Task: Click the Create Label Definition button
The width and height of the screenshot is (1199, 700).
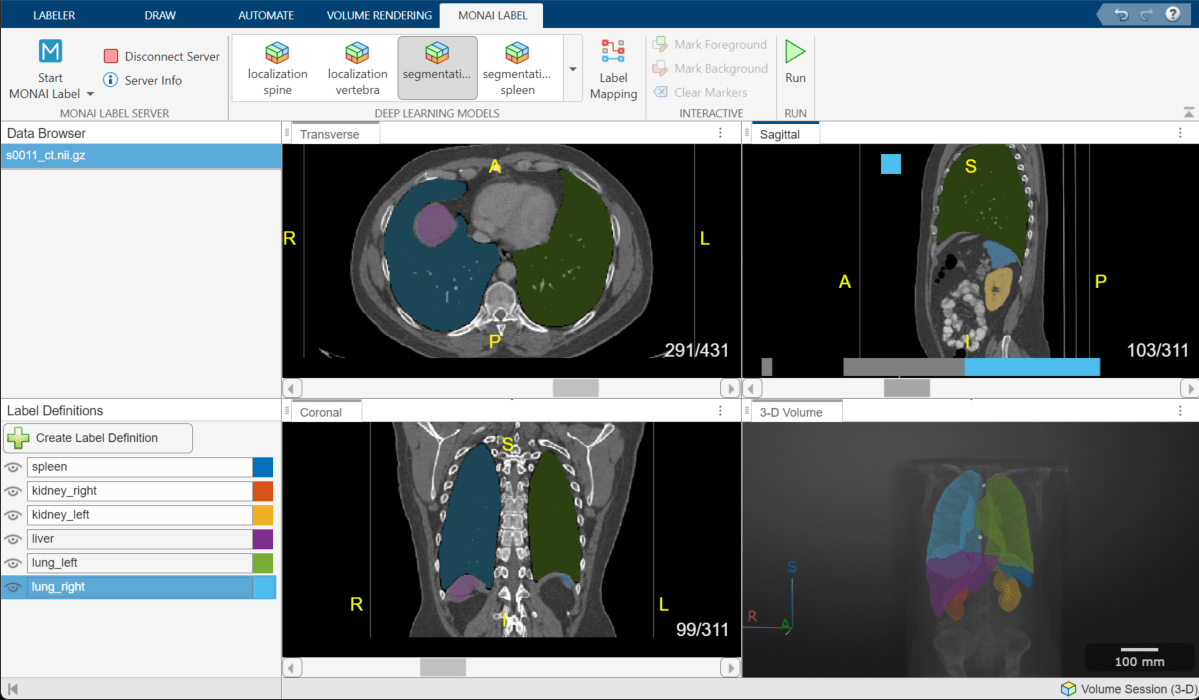Action: pos(97,437)
